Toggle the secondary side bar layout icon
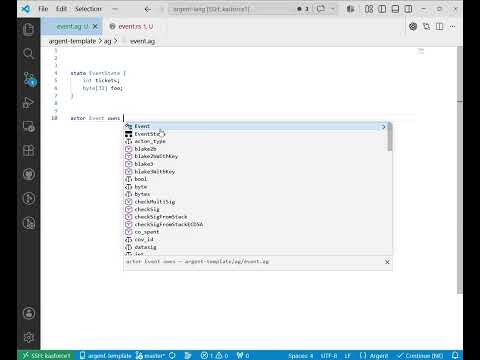Viewport: 480px width, 360px height. pos(408,9)
